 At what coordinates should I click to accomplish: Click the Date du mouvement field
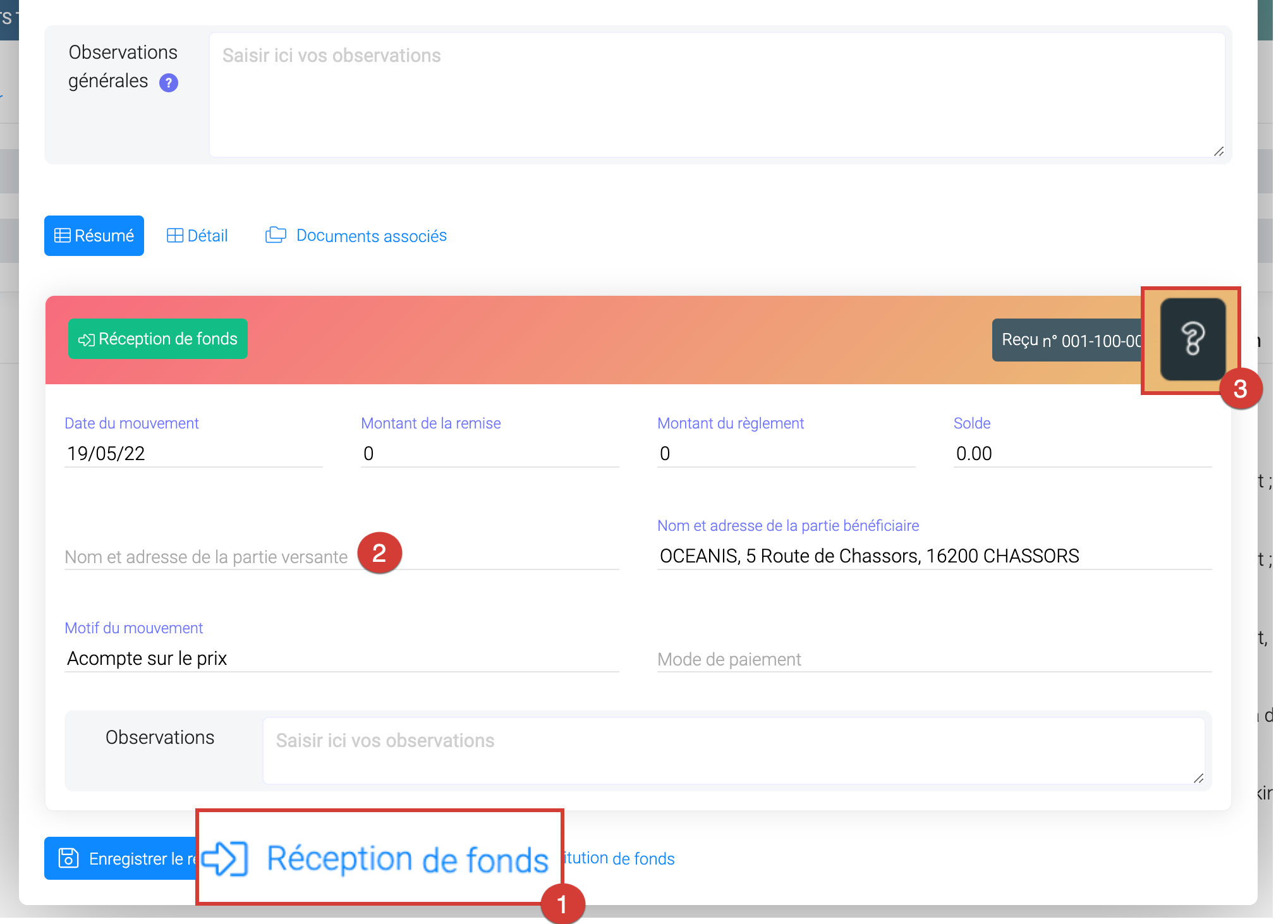coord(193,453)
